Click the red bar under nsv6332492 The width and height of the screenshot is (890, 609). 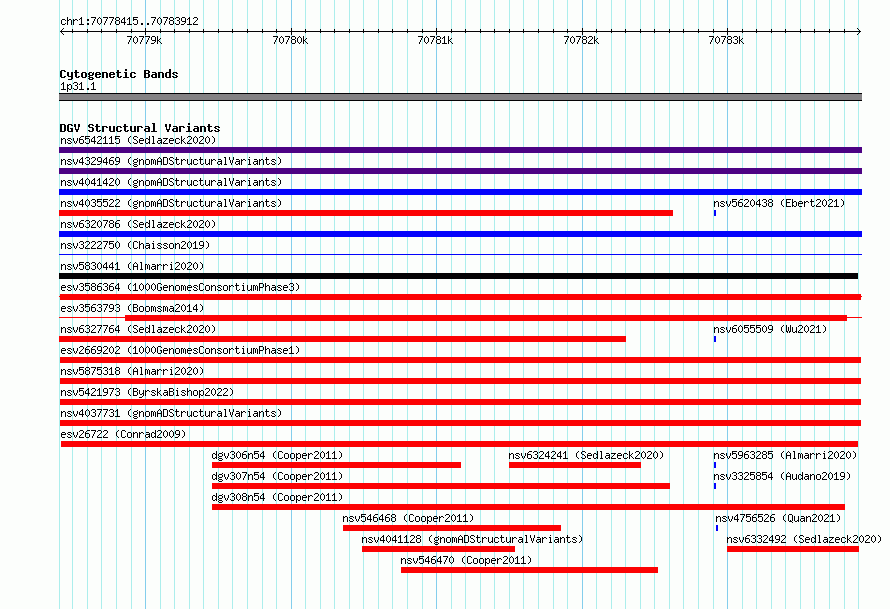tap(793, 549)
